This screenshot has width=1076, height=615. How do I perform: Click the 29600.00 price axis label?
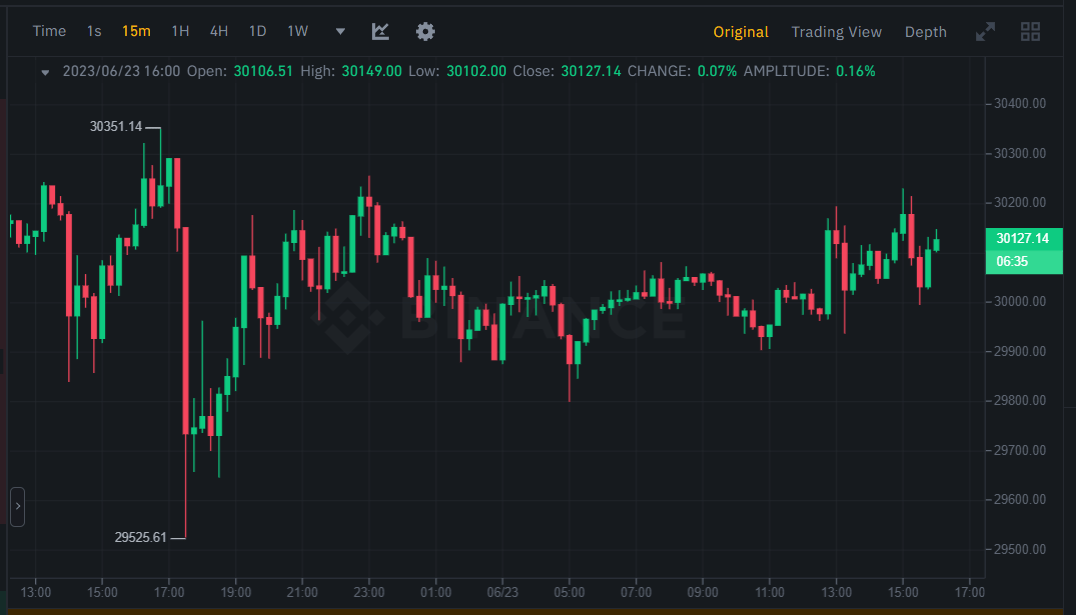(x=1020, y=499)
